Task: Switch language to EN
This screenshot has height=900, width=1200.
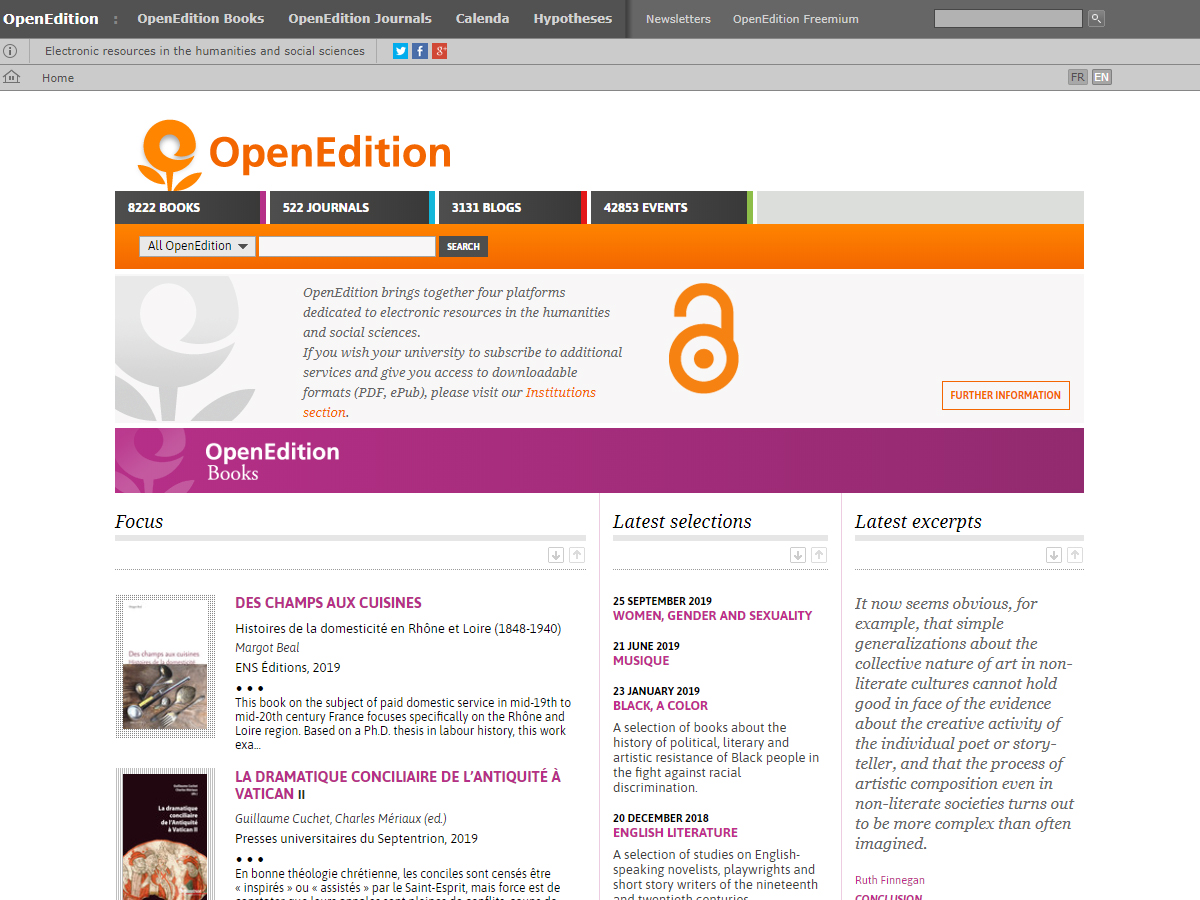Action: coord(1101,77)
